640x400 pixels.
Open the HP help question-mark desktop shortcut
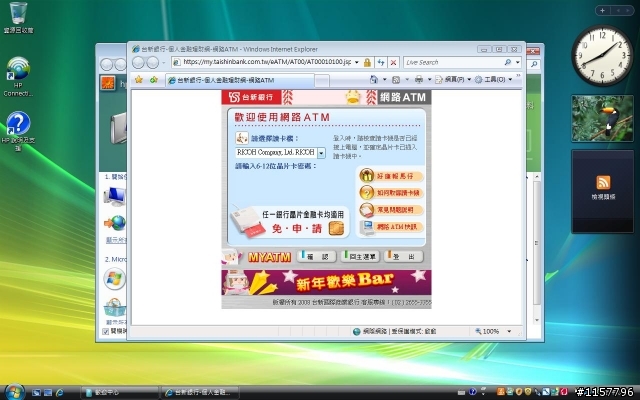[18, 131]
